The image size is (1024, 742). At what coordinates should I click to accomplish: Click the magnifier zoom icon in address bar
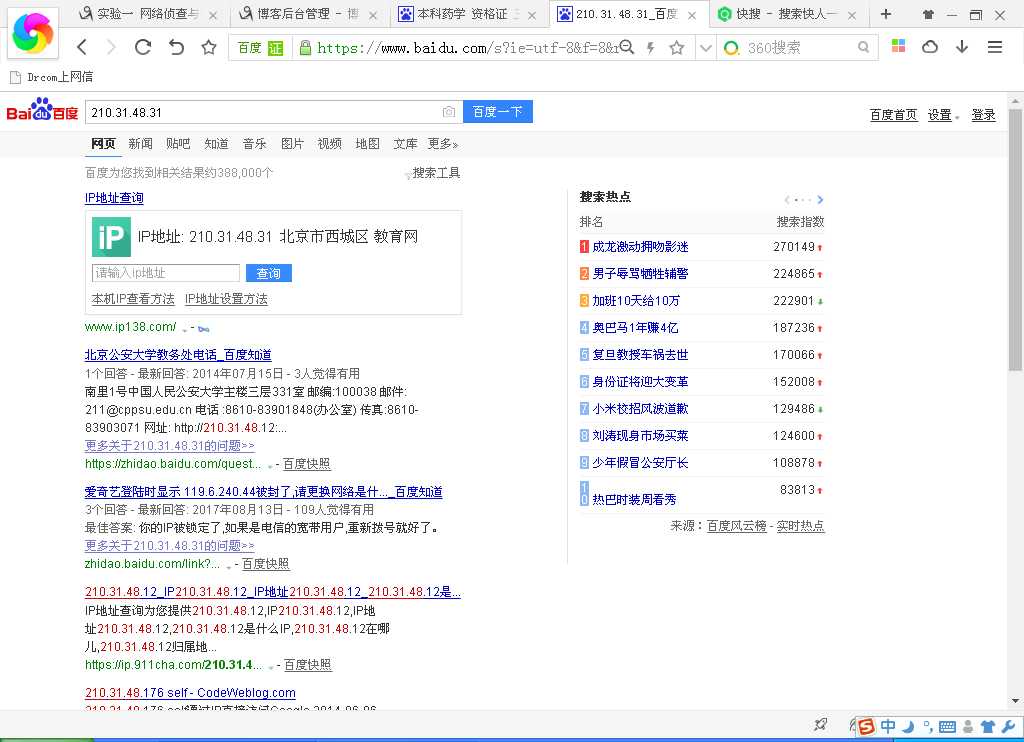[x=626, y=46]
